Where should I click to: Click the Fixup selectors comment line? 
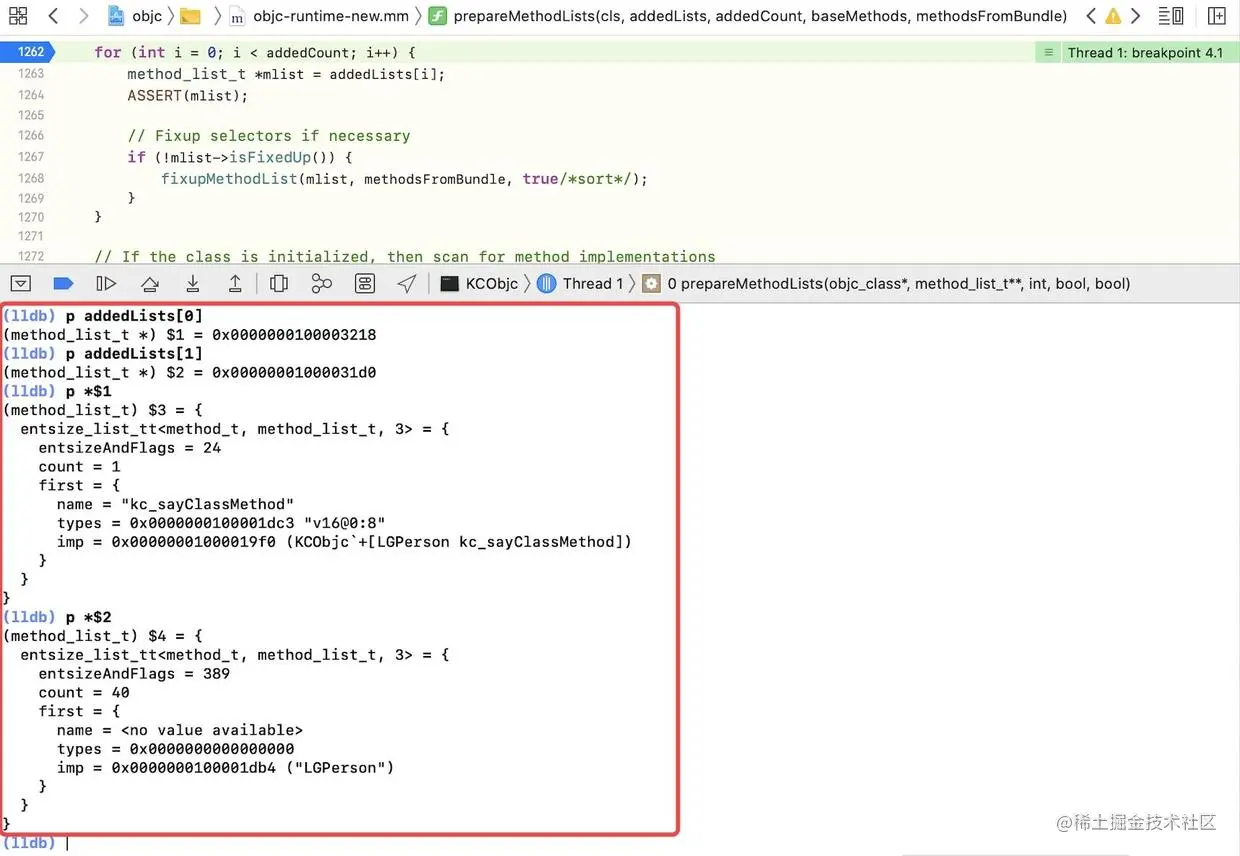coord(268,136)
